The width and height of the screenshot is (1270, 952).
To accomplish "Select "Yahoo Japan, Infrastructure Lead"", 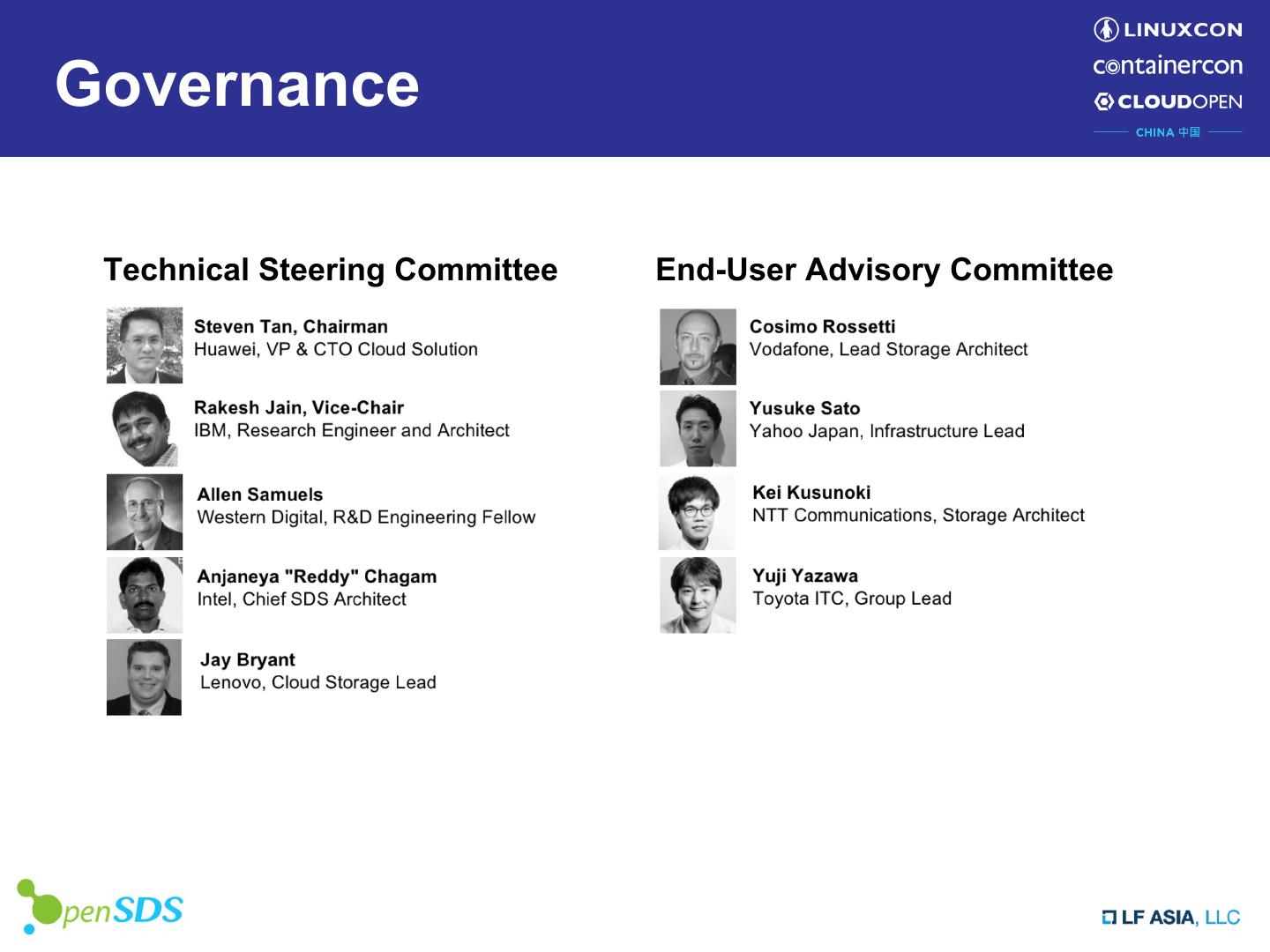I will click(x=887, y=432).
